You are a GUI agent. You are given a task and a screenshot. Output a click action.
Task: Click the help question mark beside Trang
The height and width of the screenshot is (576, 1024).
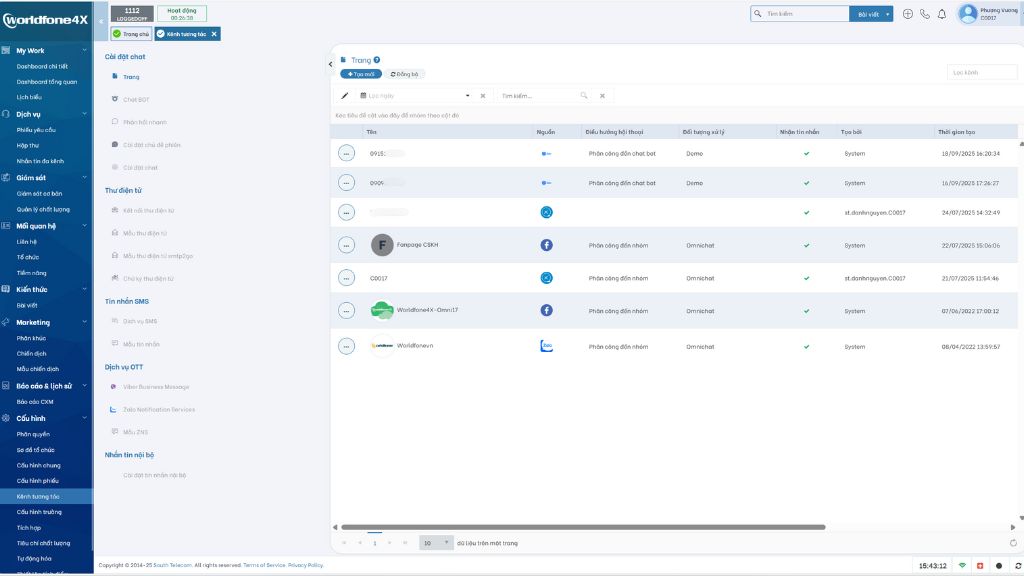click(x=377, y=60)
